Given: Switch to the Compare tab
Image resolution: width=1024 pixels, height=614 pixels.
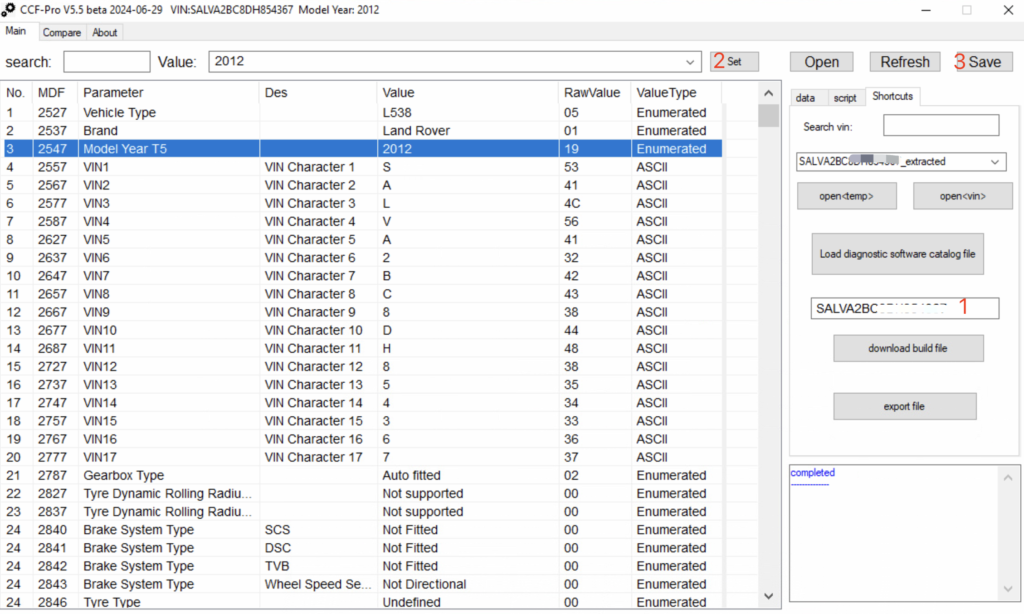Looking at the screenshot, I should coord(61,32).
